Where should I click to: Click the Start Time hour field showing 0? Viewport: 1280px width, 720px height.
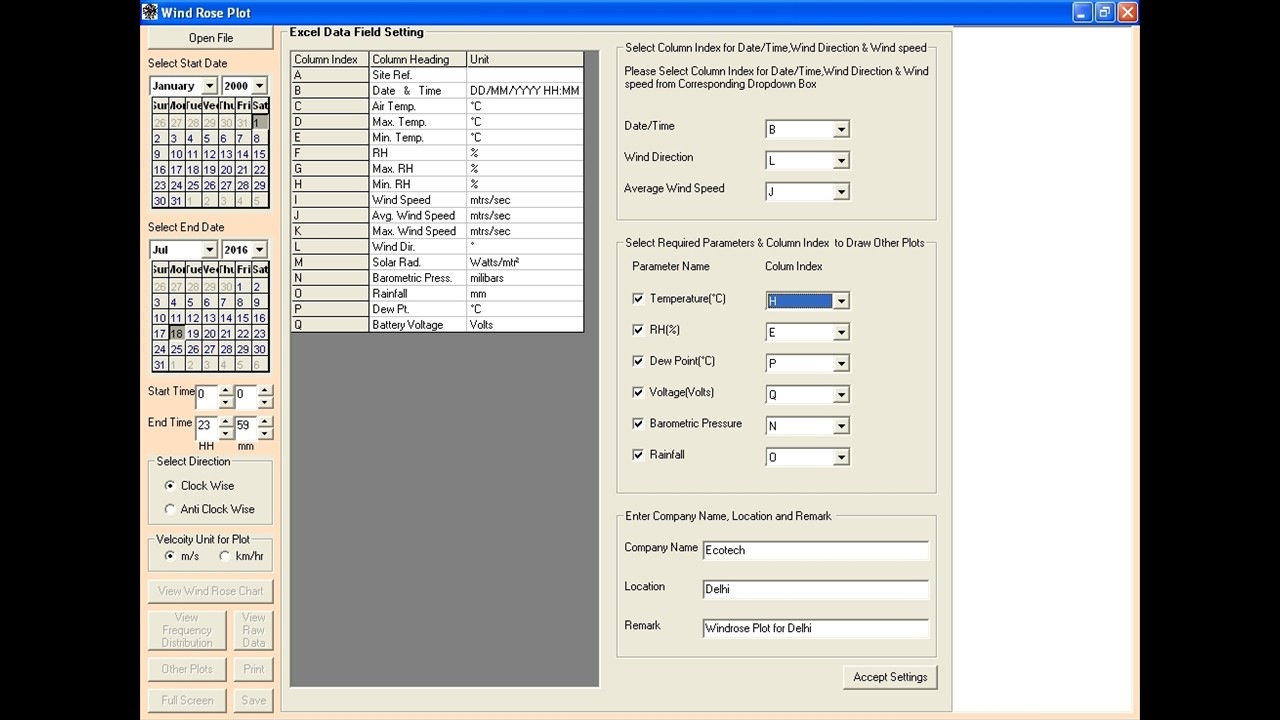point(206,396)
